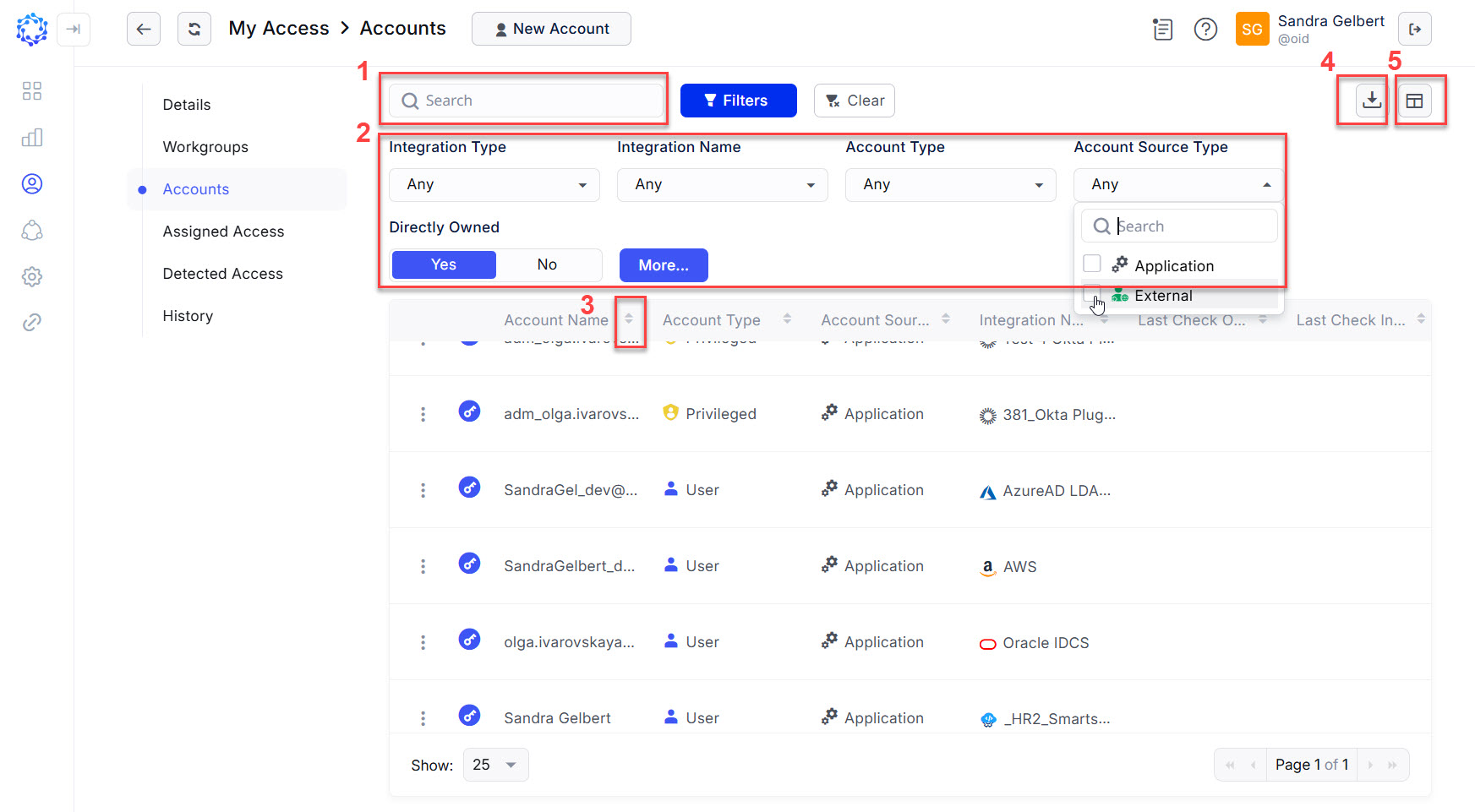Click the app logo icon
The height and width of the screenshot is (812, 1475).
coord(32,29)
